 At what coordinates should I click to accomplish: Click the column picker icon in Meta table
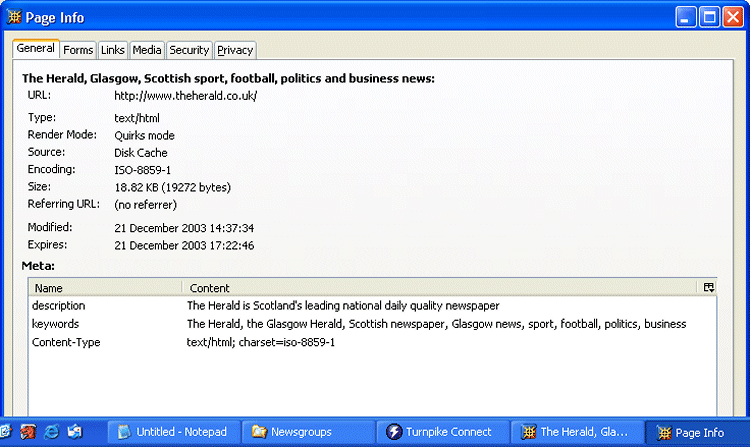point(708,287)
